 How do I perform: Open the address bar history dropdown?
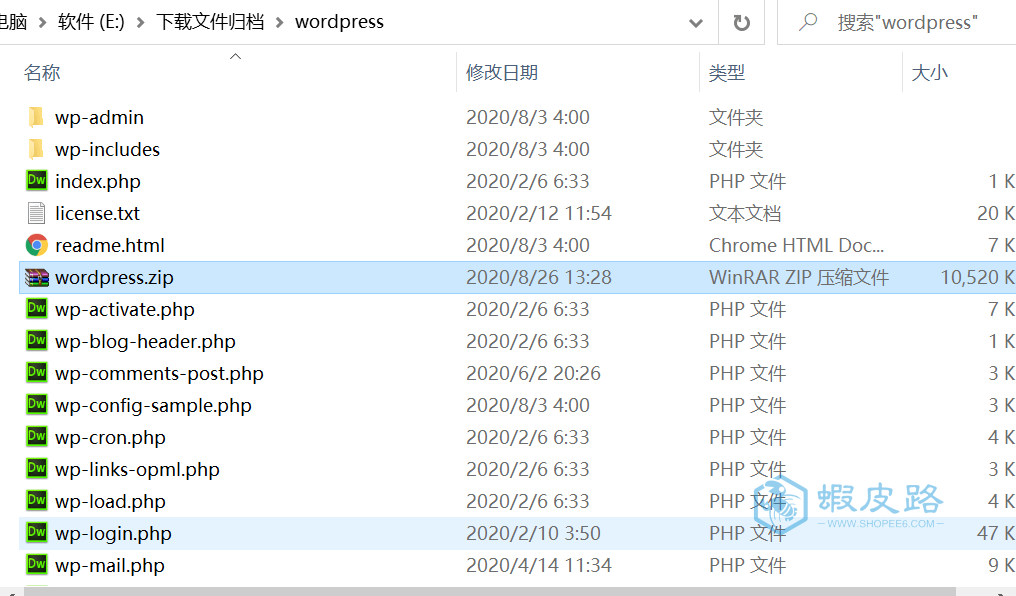(696, 23)
